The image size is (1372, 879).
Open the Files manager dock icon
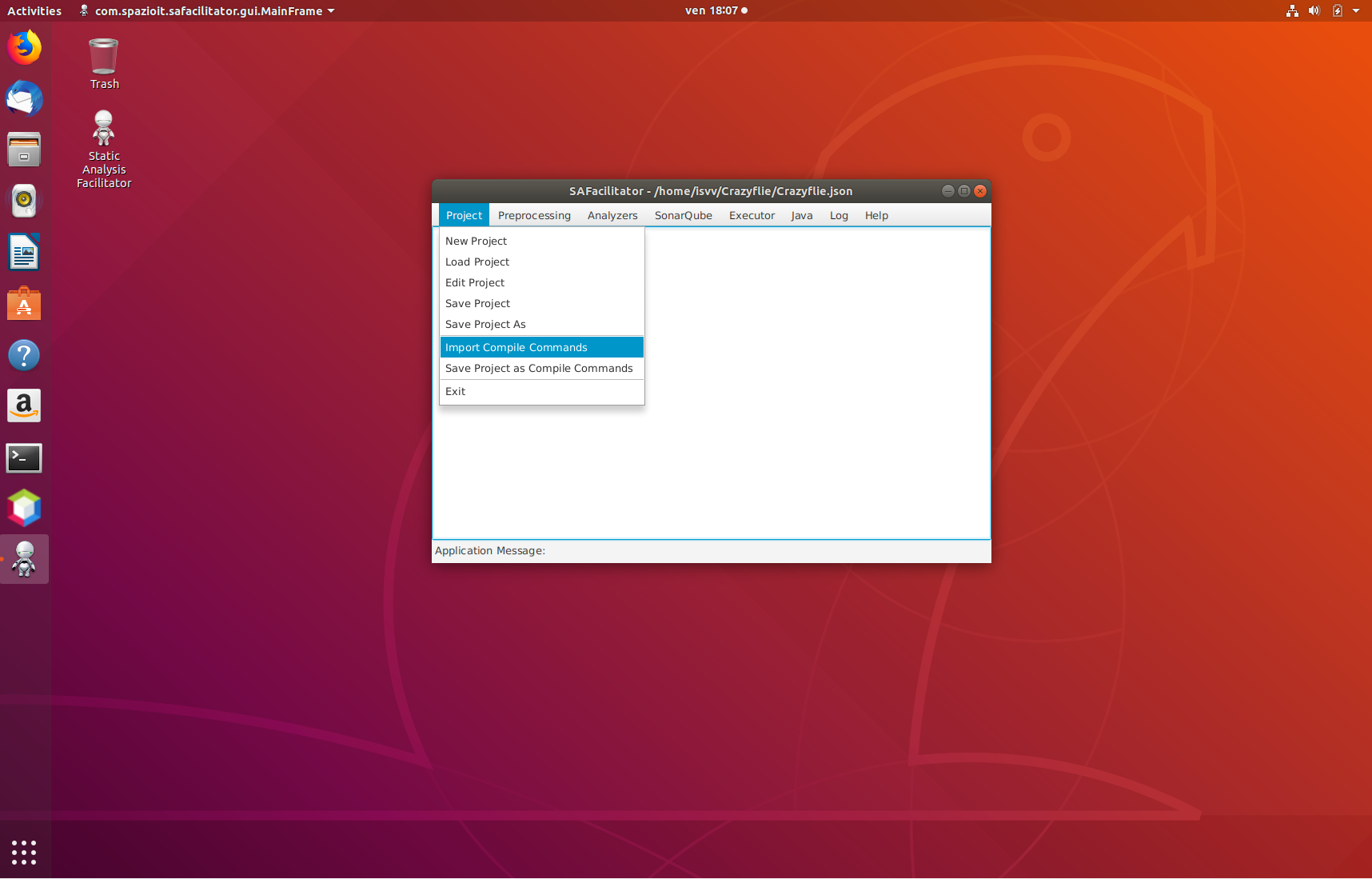[x=24, y=150]
